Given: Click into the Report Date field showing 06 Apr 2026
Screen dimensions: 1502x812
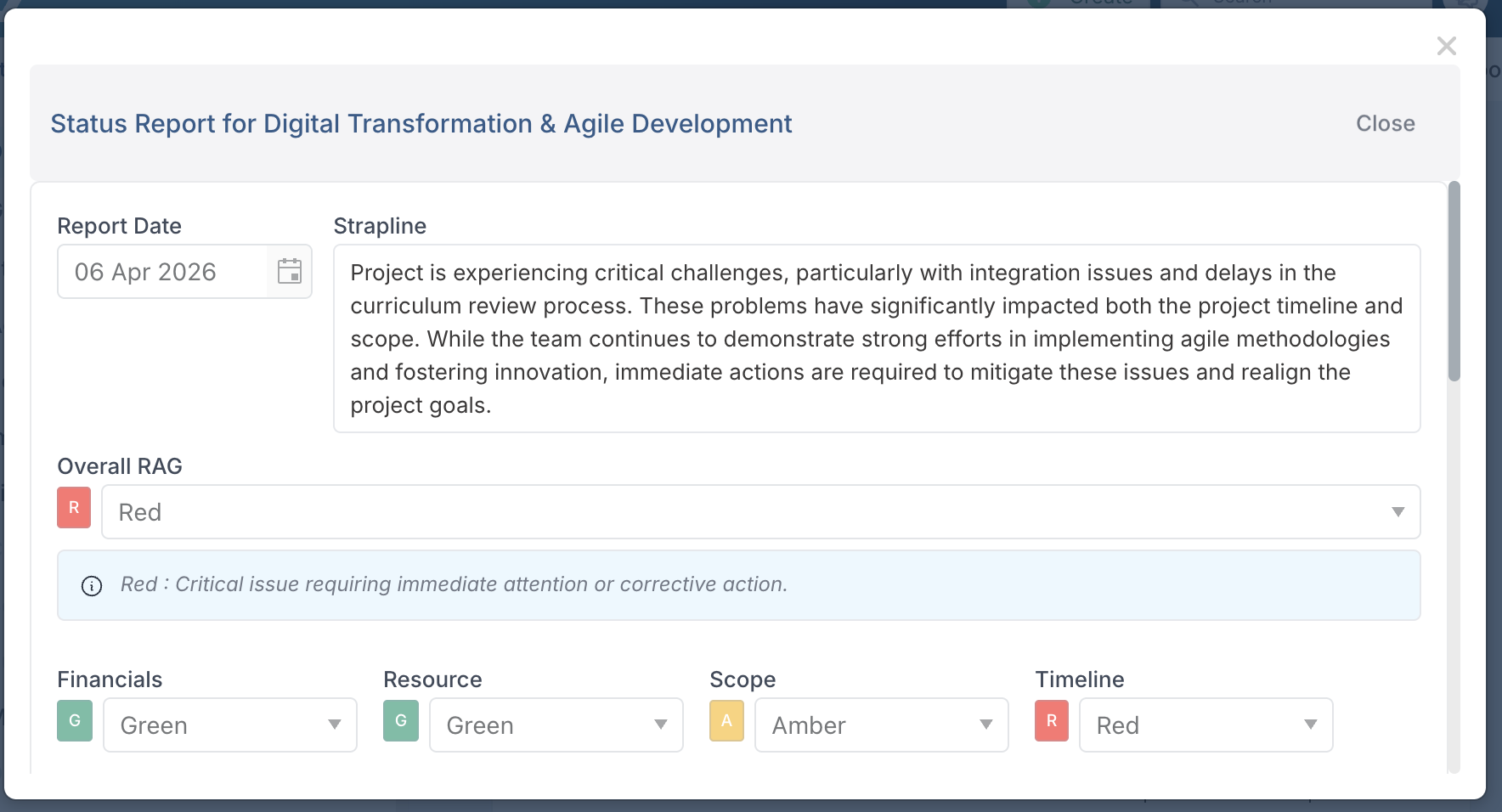Looking at the screenshot, I should (162, 272).
